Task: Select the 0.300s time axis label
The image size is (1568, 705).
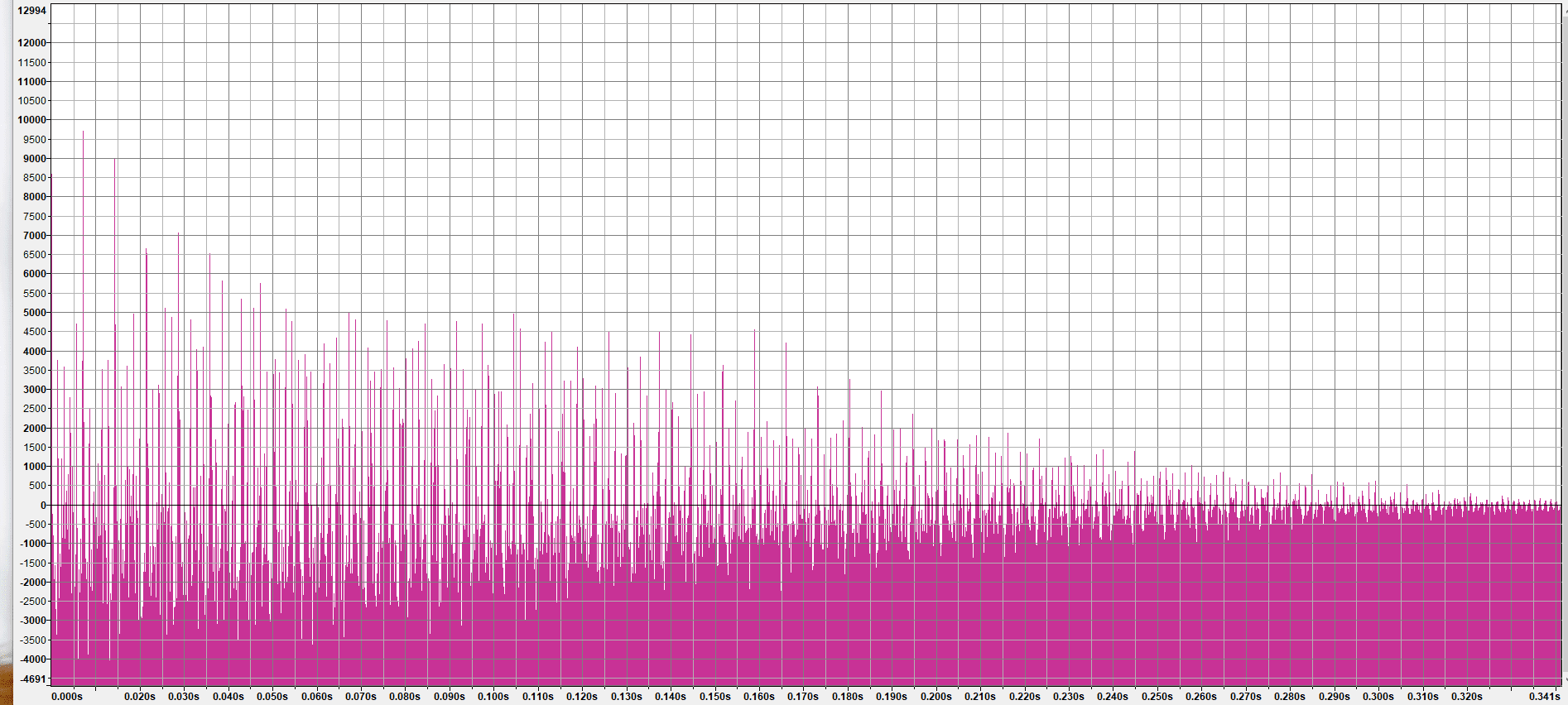Action: coord(1378,697)
